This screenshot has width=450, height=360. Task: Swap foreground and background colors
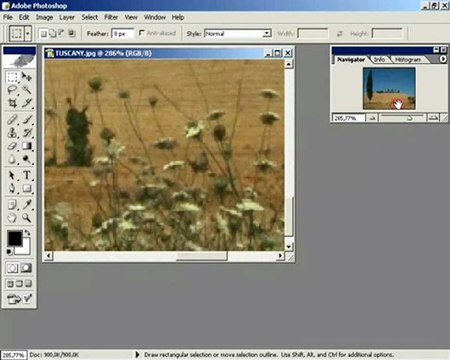(x=28, y=232)
